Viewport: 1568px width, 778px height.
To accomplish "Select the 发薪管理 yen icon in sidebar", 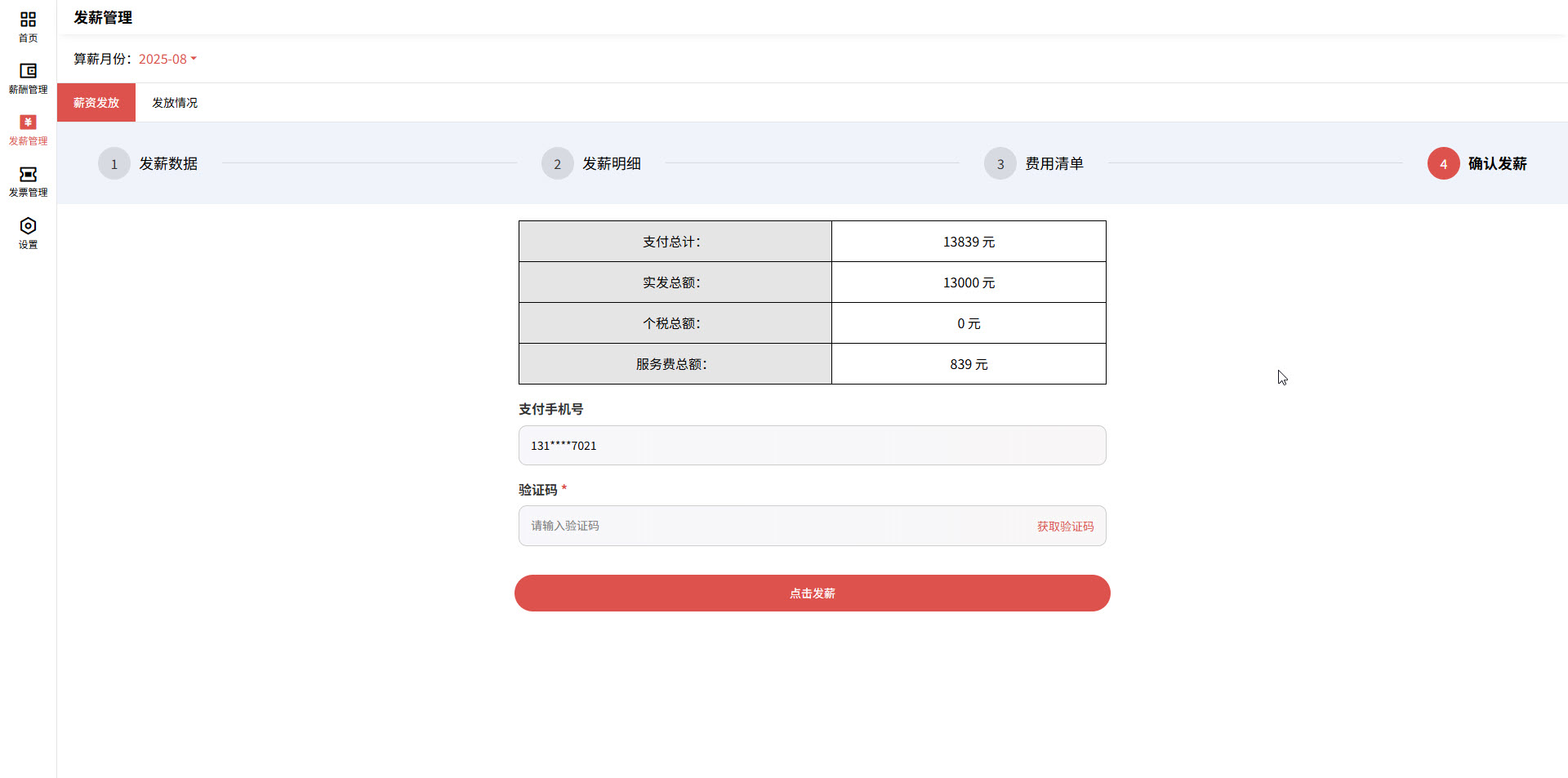I will click(x=28, y=128).
